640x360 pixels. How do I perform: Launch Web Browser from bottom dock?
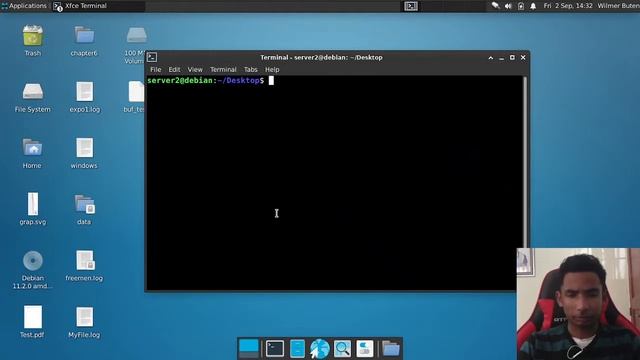(x=320, y=349)
